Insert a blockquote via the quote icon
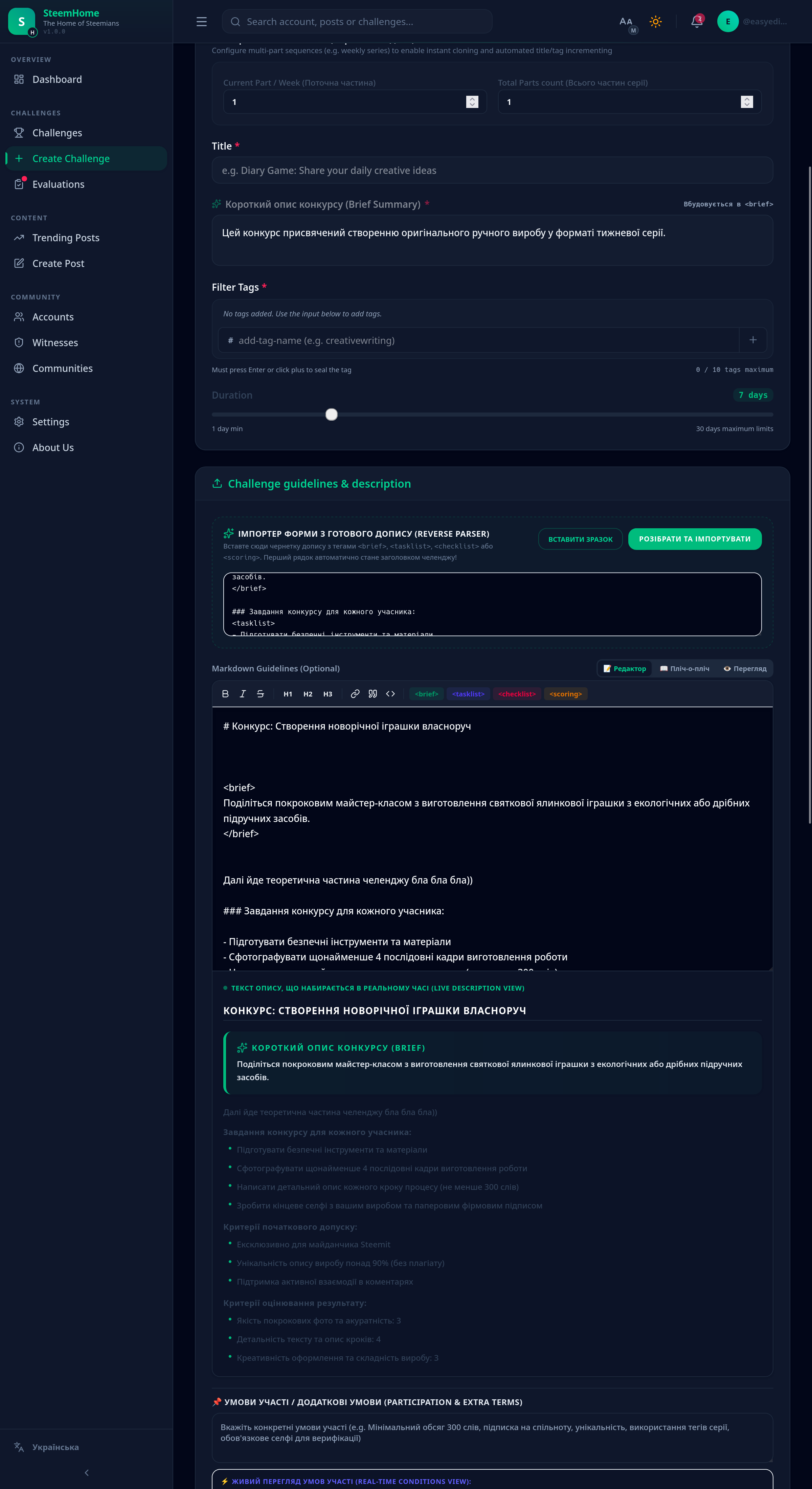This screenshot has height=1489, width=812. pos(373,694)
